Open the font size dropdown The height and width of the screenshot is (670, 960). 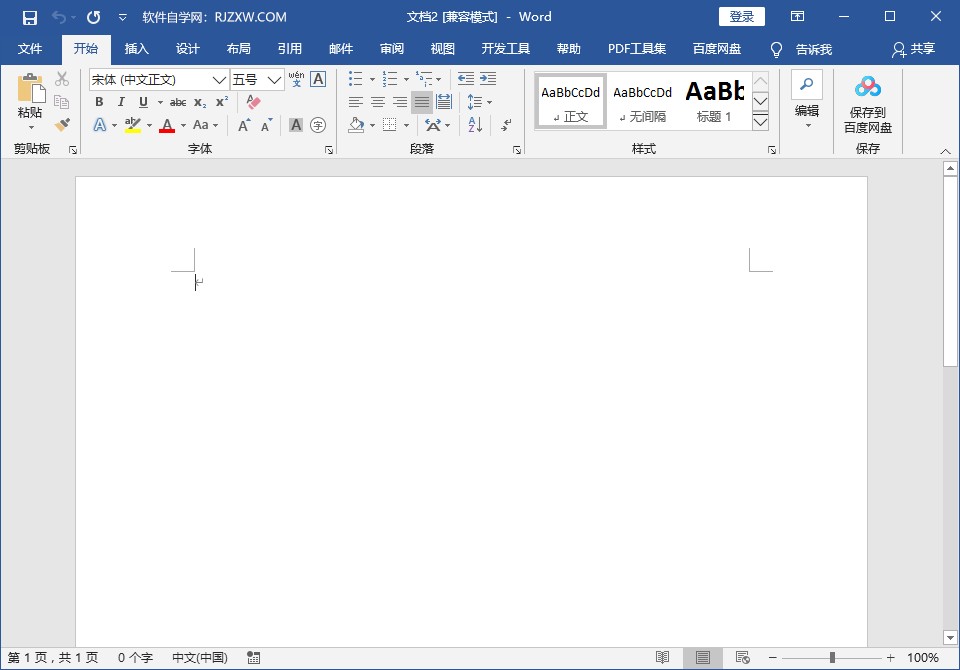coord(272,79)
